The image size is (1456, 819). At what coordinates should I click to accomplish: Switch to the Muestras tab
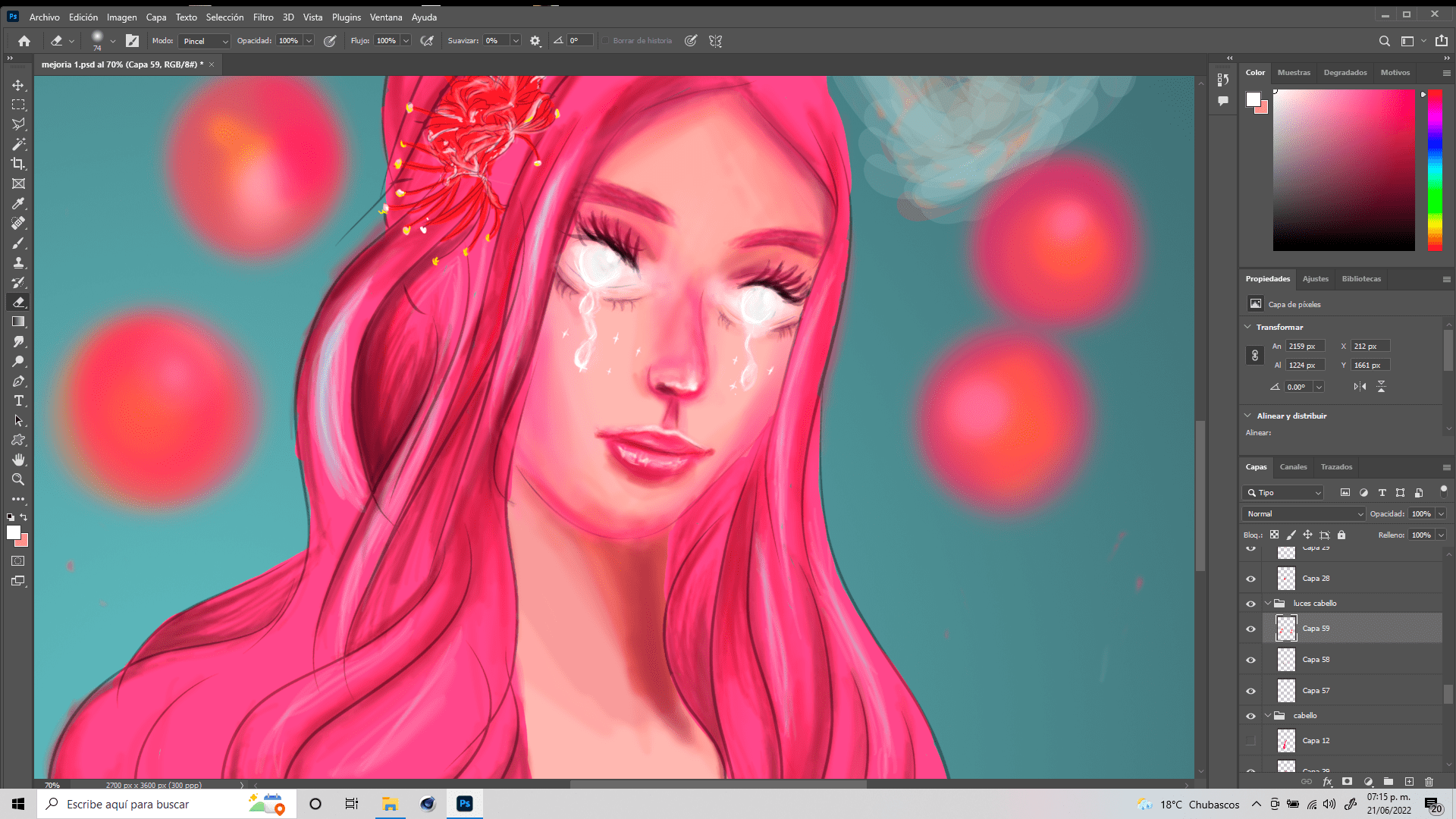(1294, 73)
